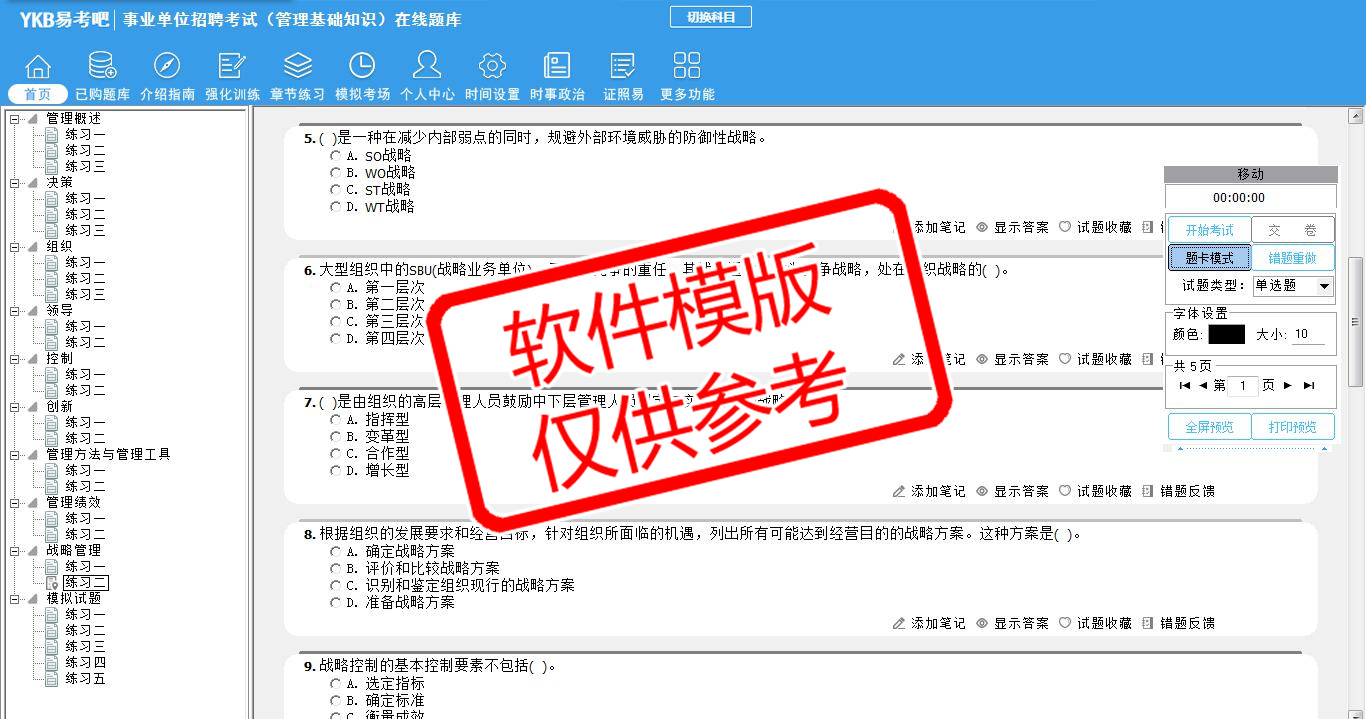Click the 切换科目 button

[710, 17]
